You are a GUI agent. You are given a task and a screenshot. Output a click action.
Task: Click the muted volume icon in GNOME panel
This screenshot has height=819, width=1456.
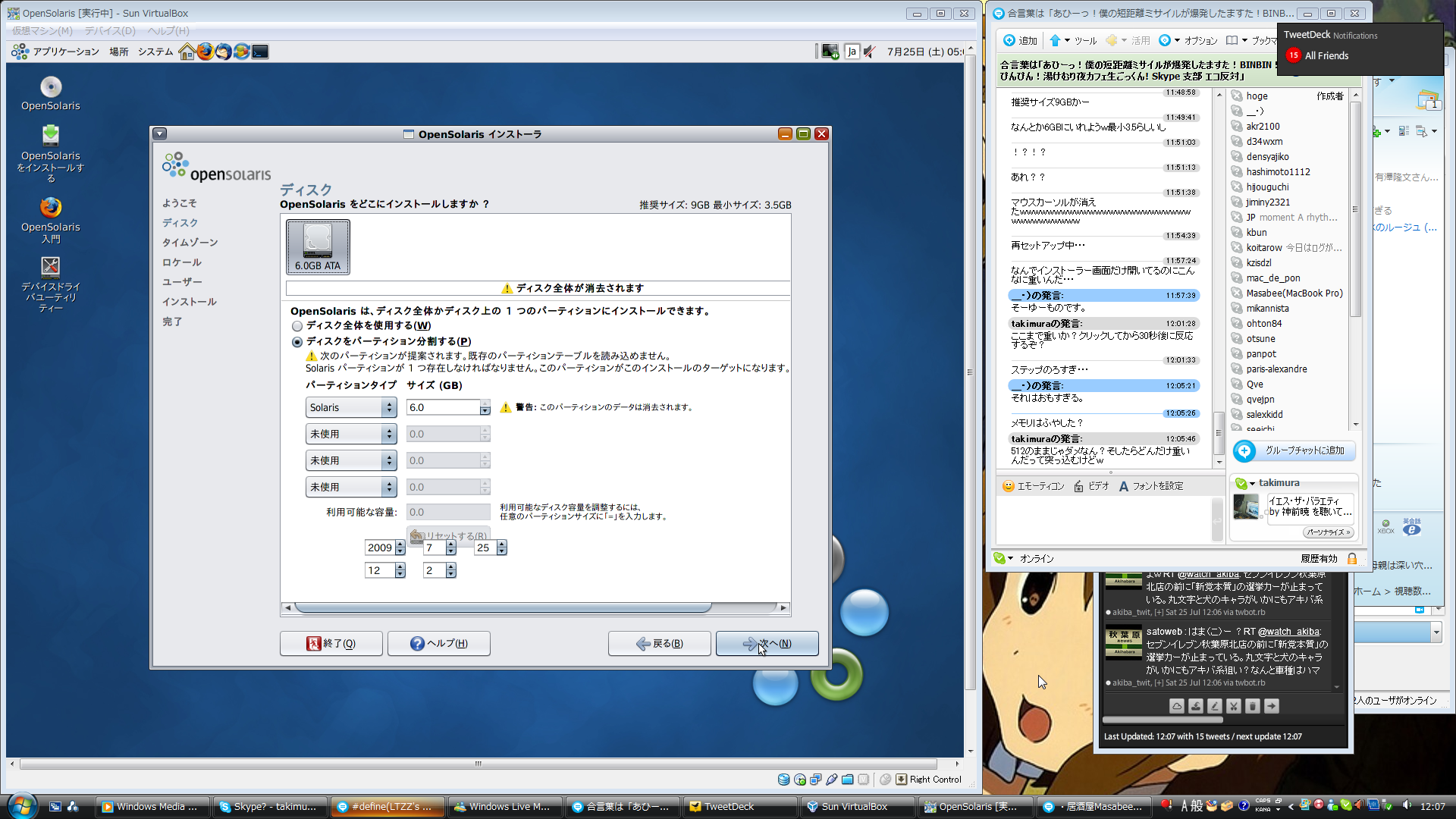coord(870,52)
